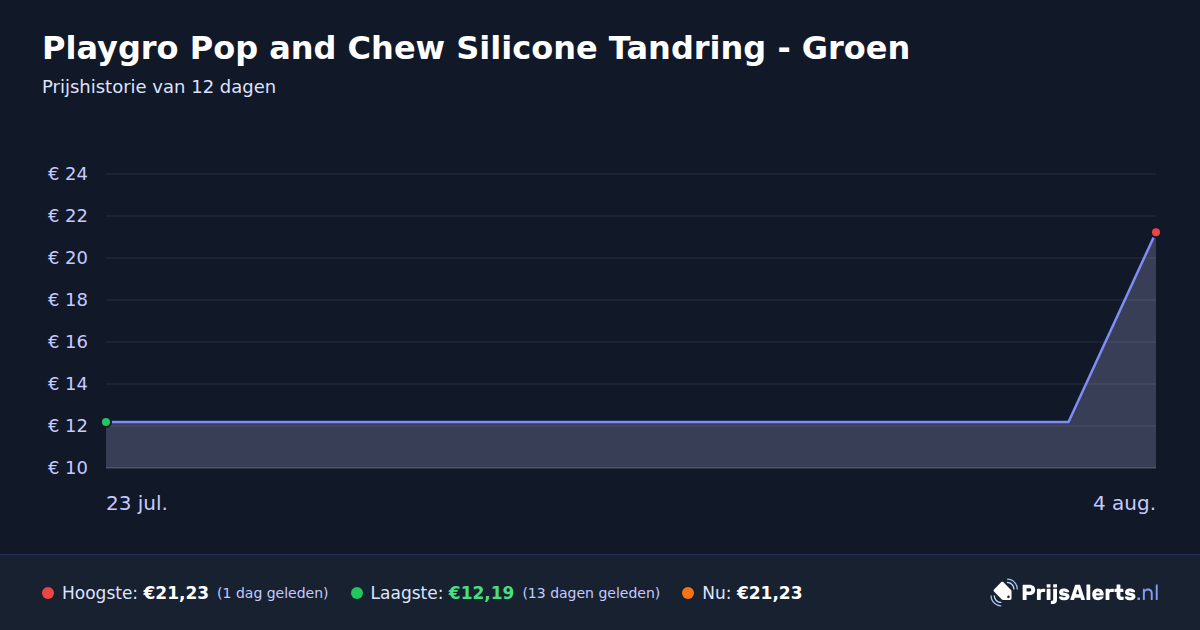Screen dimensions: 1200x630
Task: Click the Laagste €12,19 price value
Action: click(481, 593)
